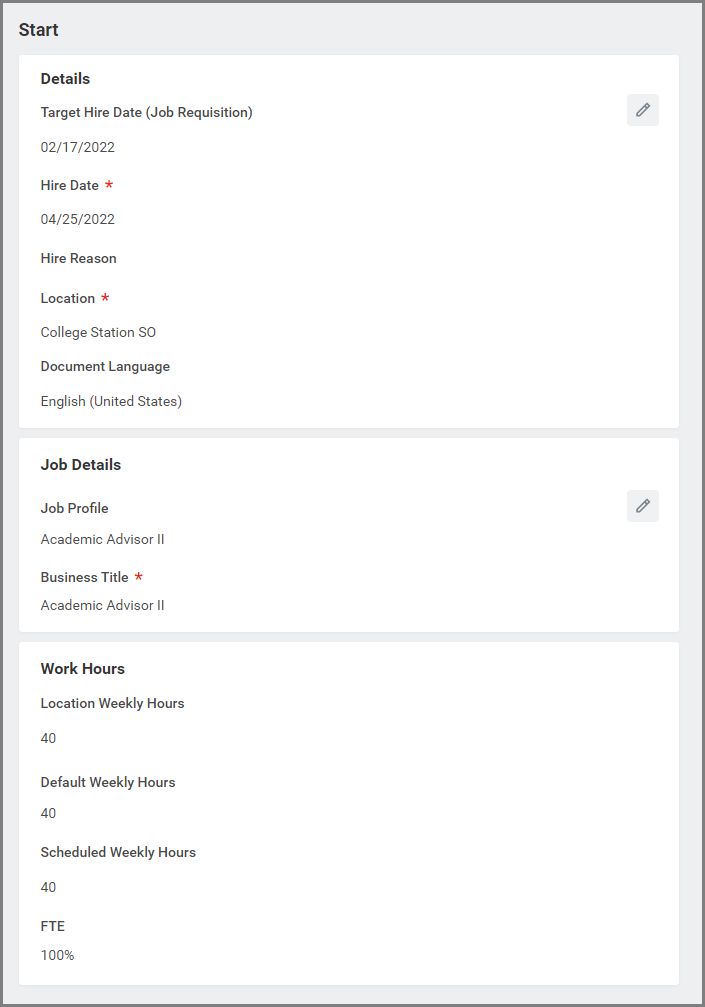Select the Target Hire Date value 02/17/2022
Screen dimensions: 705x1007
pyautogui.click(x=77, y=147)
